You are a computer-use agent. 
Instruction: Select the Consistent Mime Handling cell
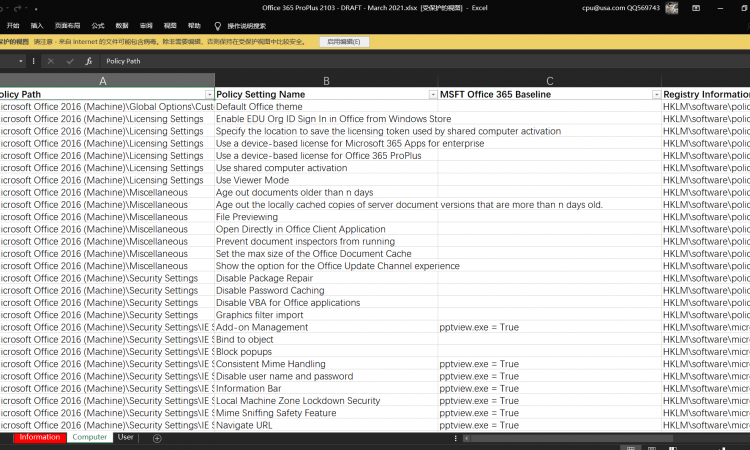pyautogui.click(x=326, y=364)
